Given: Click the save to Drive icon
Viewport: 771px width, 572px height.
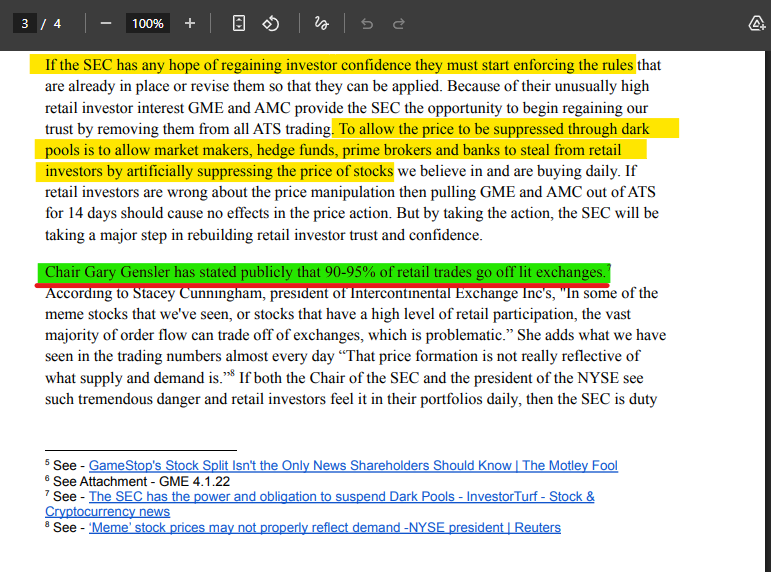Looking at the screenshot, I should 757,24.
